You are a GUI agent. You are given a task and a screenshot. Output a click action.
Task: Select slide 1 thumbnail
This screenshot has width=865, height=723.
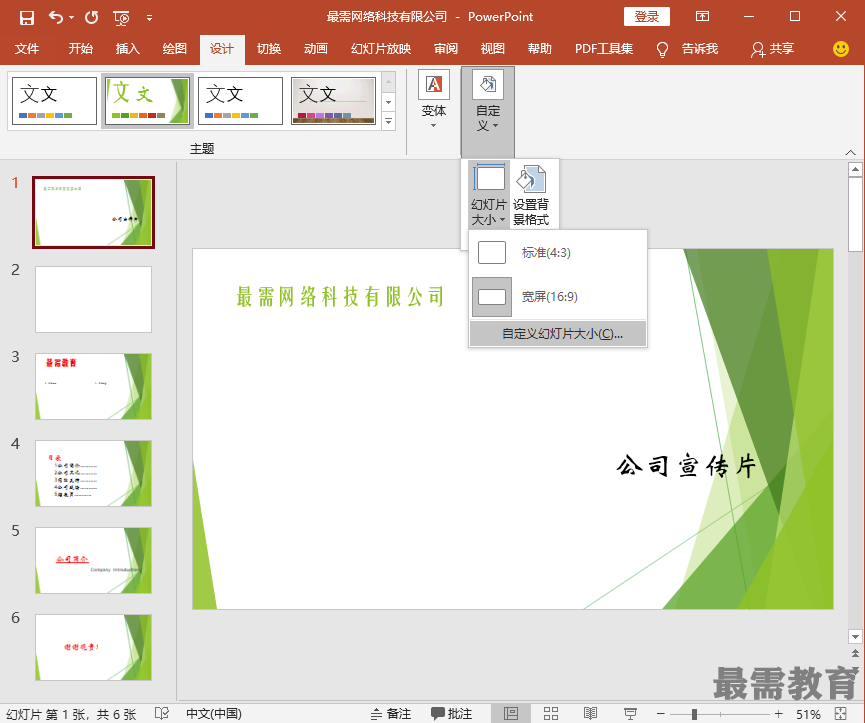tap(93, 212)
